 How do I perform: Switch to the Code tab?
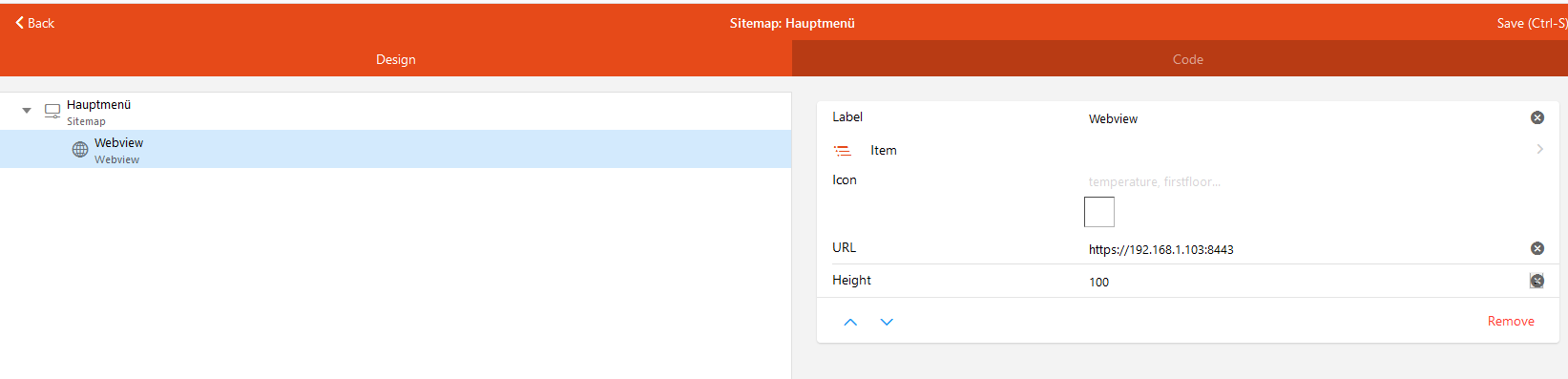[x=1180, y=58]
